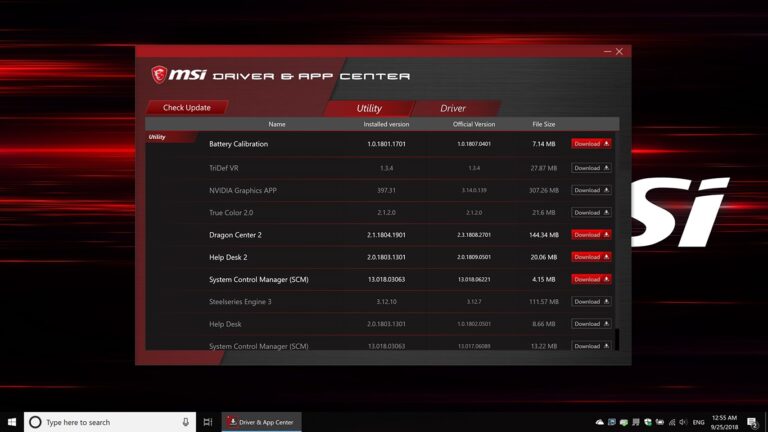Viewport: 768px width, 432px height.
Task: Click the File Size column header
Action: [544, 124]
